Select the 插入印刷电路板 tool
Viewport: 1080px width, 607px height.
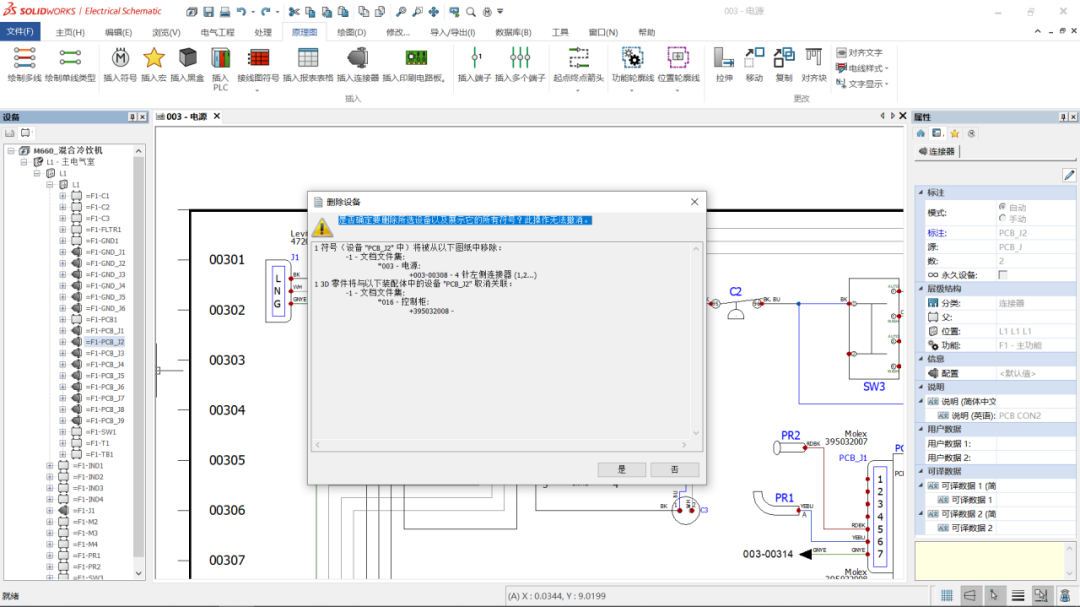[x=416, y=60]
